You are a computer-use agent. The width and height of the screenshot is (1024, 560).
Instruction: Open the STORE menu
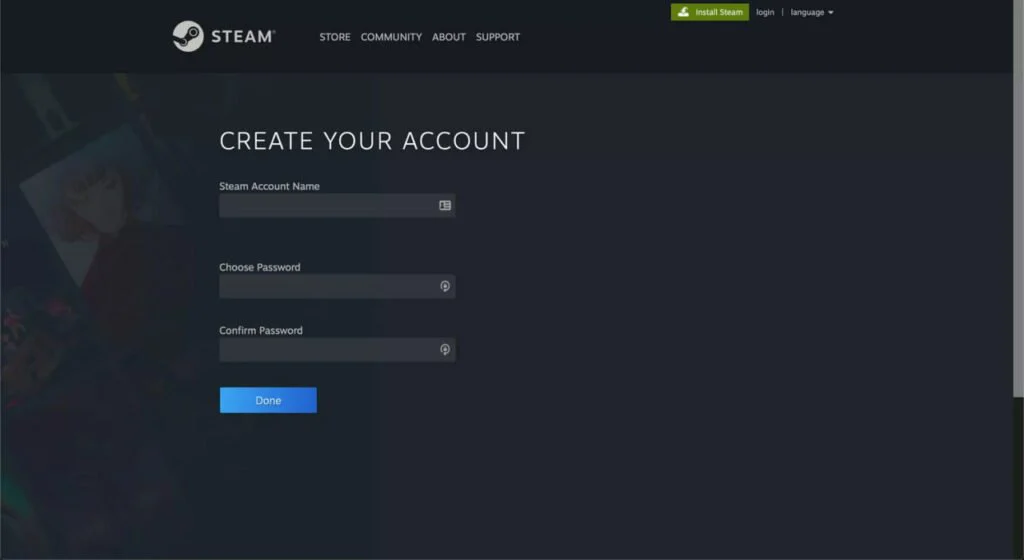(x=335, y=37)
